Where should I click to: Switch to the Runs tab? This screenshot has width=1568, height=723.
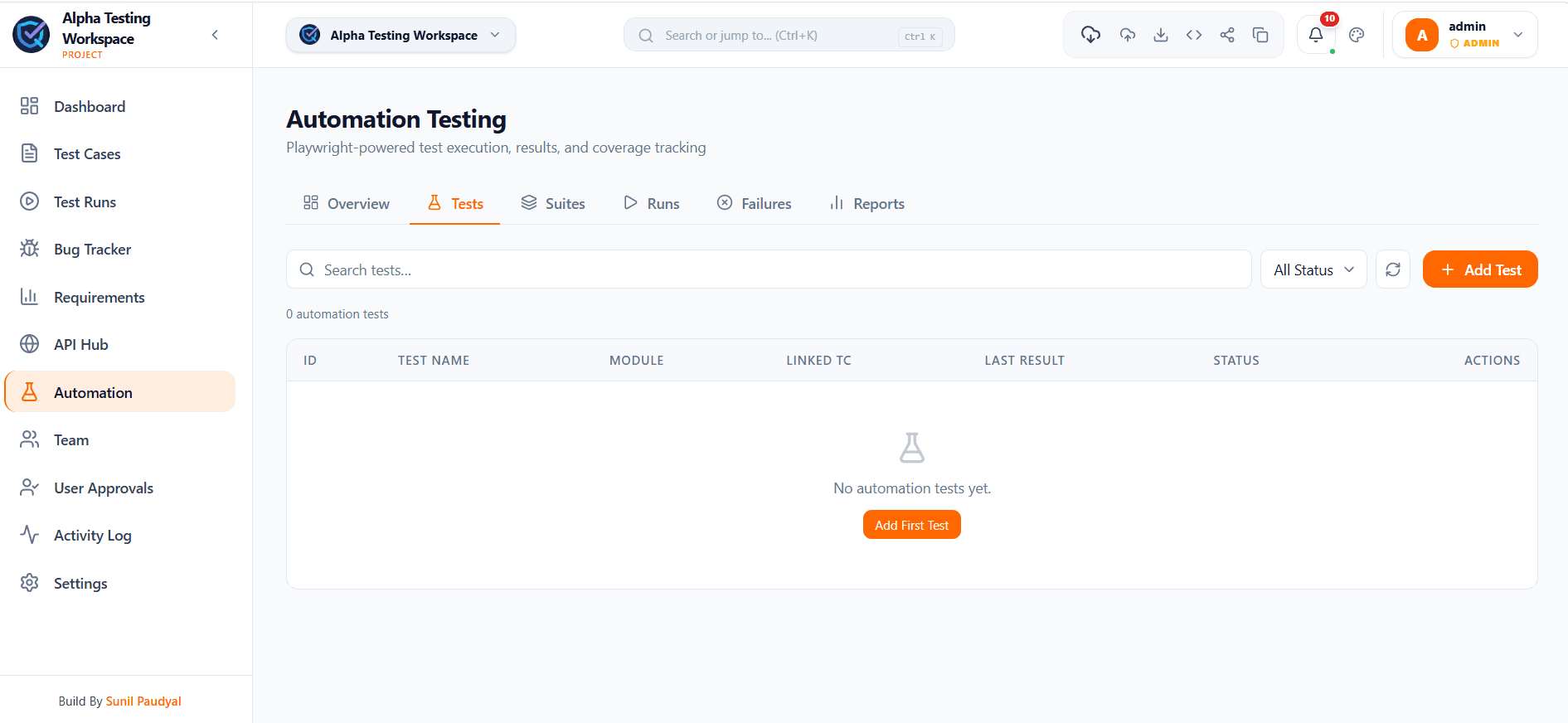pyautogui.click(x=652, y=203)
